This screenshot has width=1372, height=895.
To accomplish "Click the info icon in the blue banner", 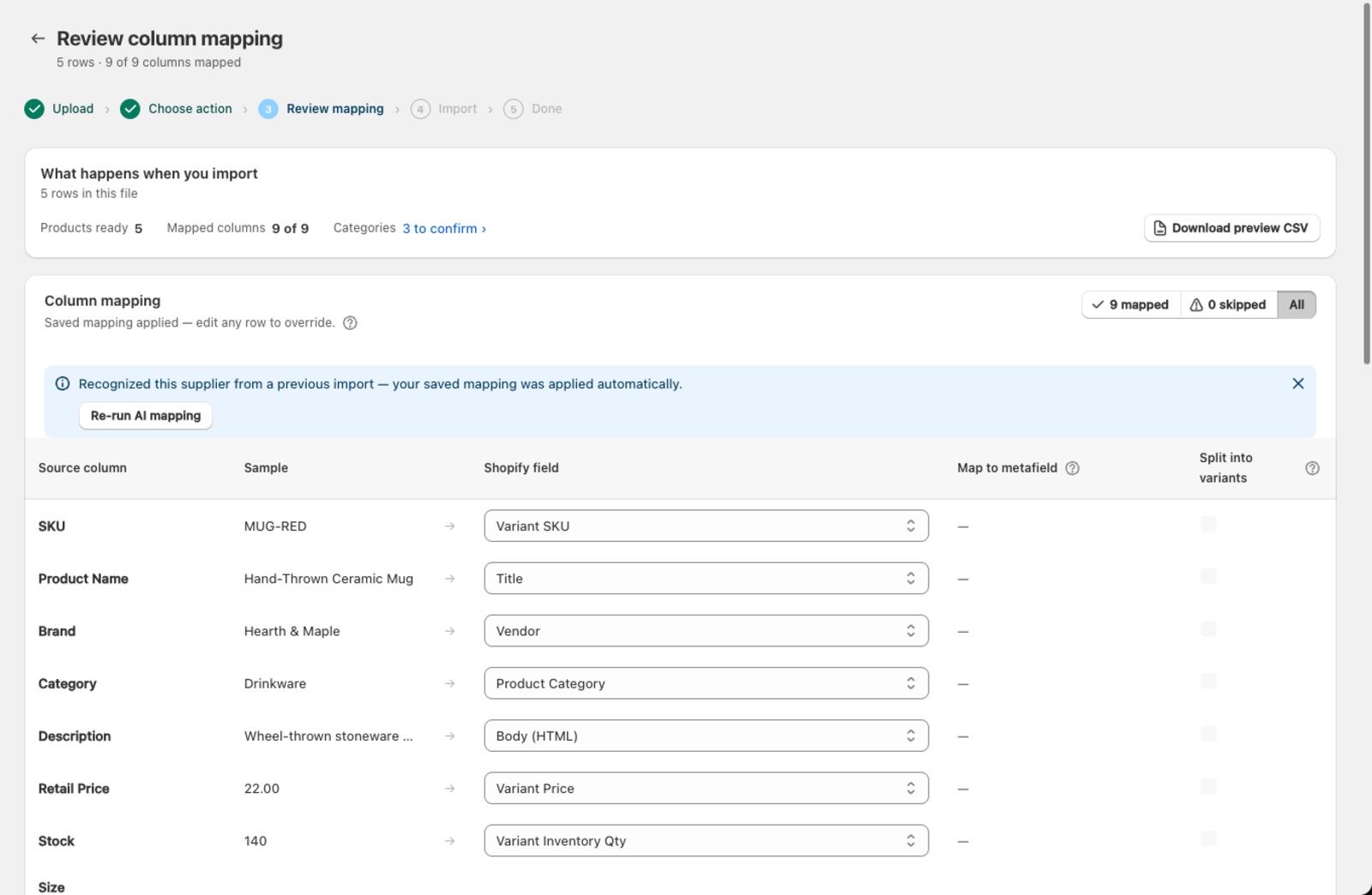I will (63, 384).
